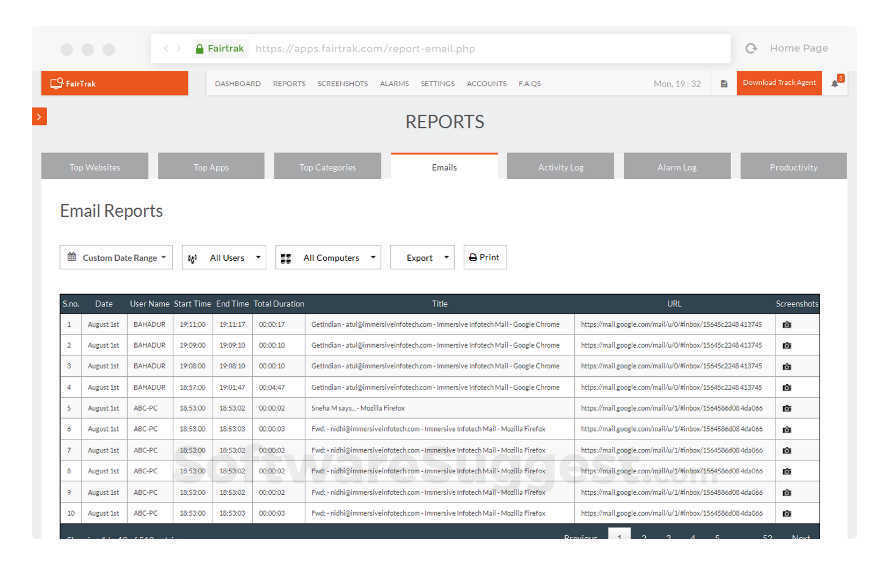This screenshot has width=890, height=563.
Task: Open the Custom Date Range dropdown
Action: pos(116,258)
